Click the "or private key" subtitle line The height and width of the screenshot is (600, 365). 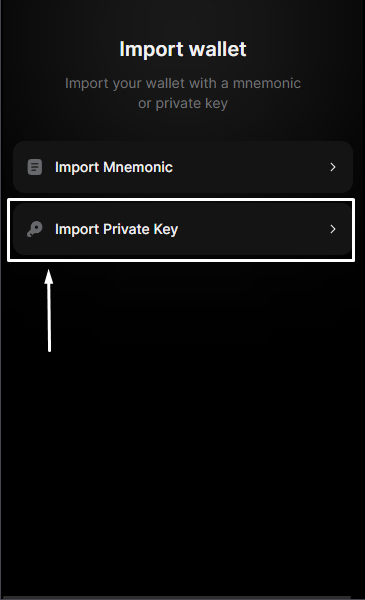click(182, 103)
